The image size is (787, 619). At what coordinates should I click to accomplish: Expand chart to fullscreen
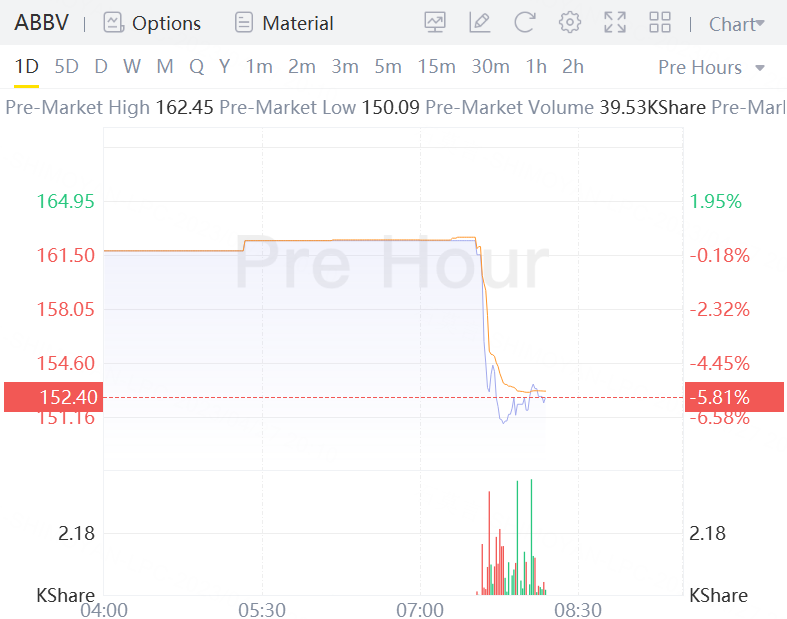click(615, 22)
